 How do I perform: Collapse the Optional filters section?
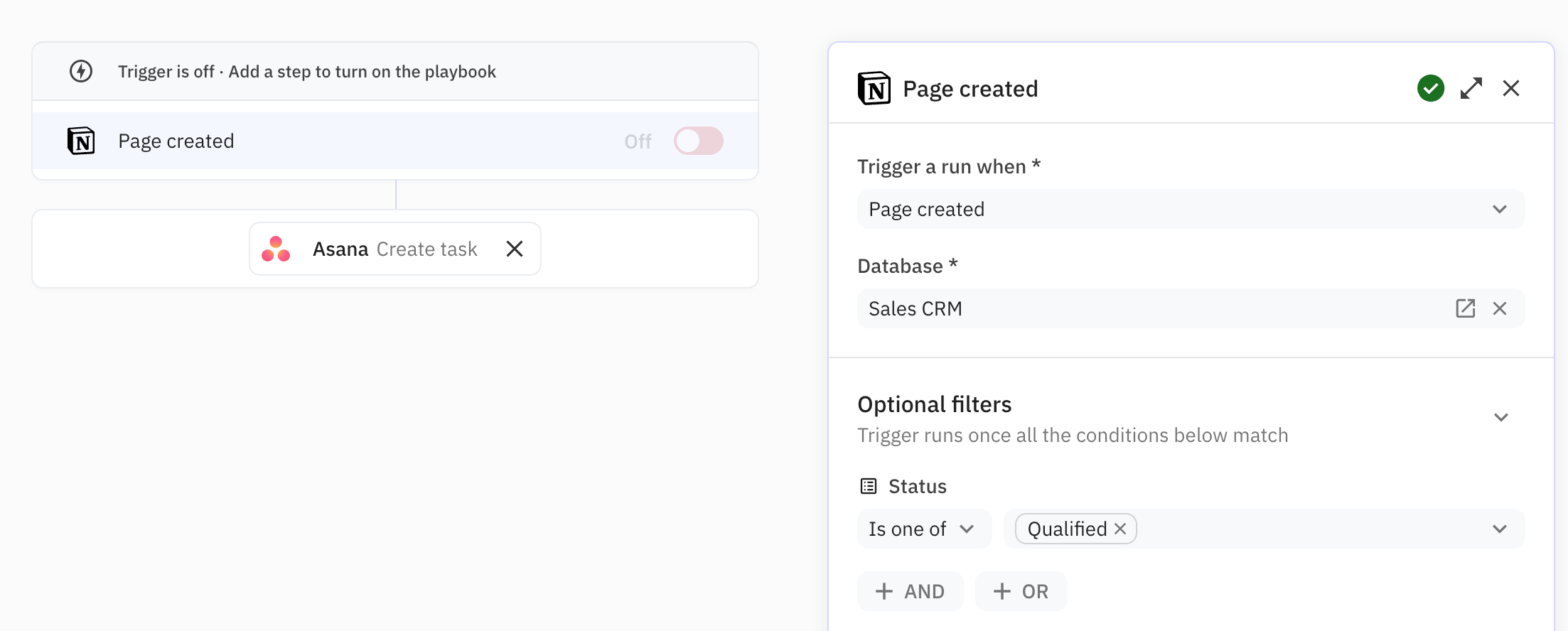tap(1500, 417)
